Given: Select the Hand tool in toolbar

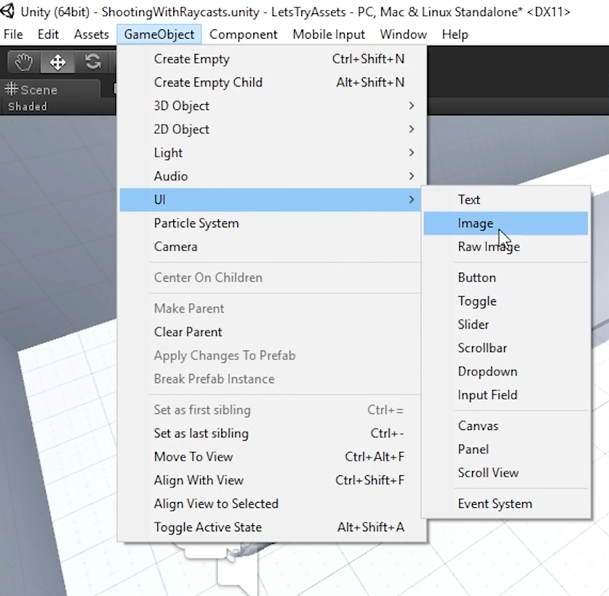Looking at the screenshot, I should pos(24,62).
